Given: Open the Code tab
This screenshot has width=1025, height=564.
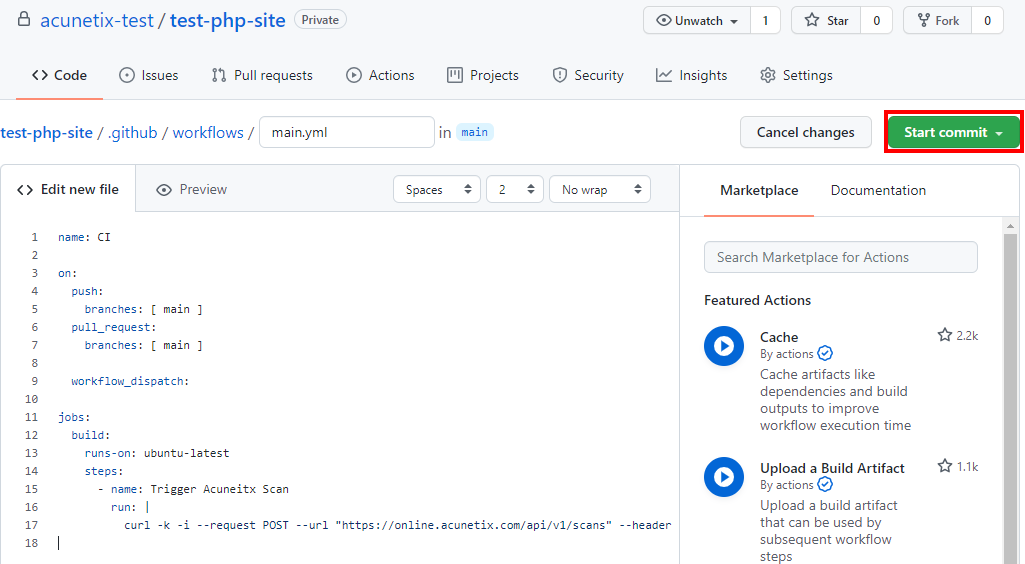Looking at the screenshot, I should tap(59, 75).
